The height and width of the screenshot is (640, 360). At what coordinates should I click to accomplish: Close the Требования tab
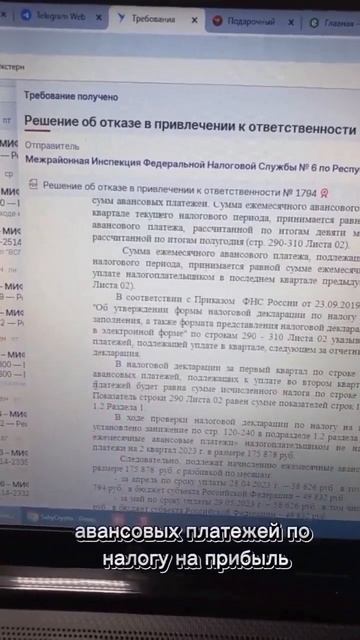[x=195, y=20]
